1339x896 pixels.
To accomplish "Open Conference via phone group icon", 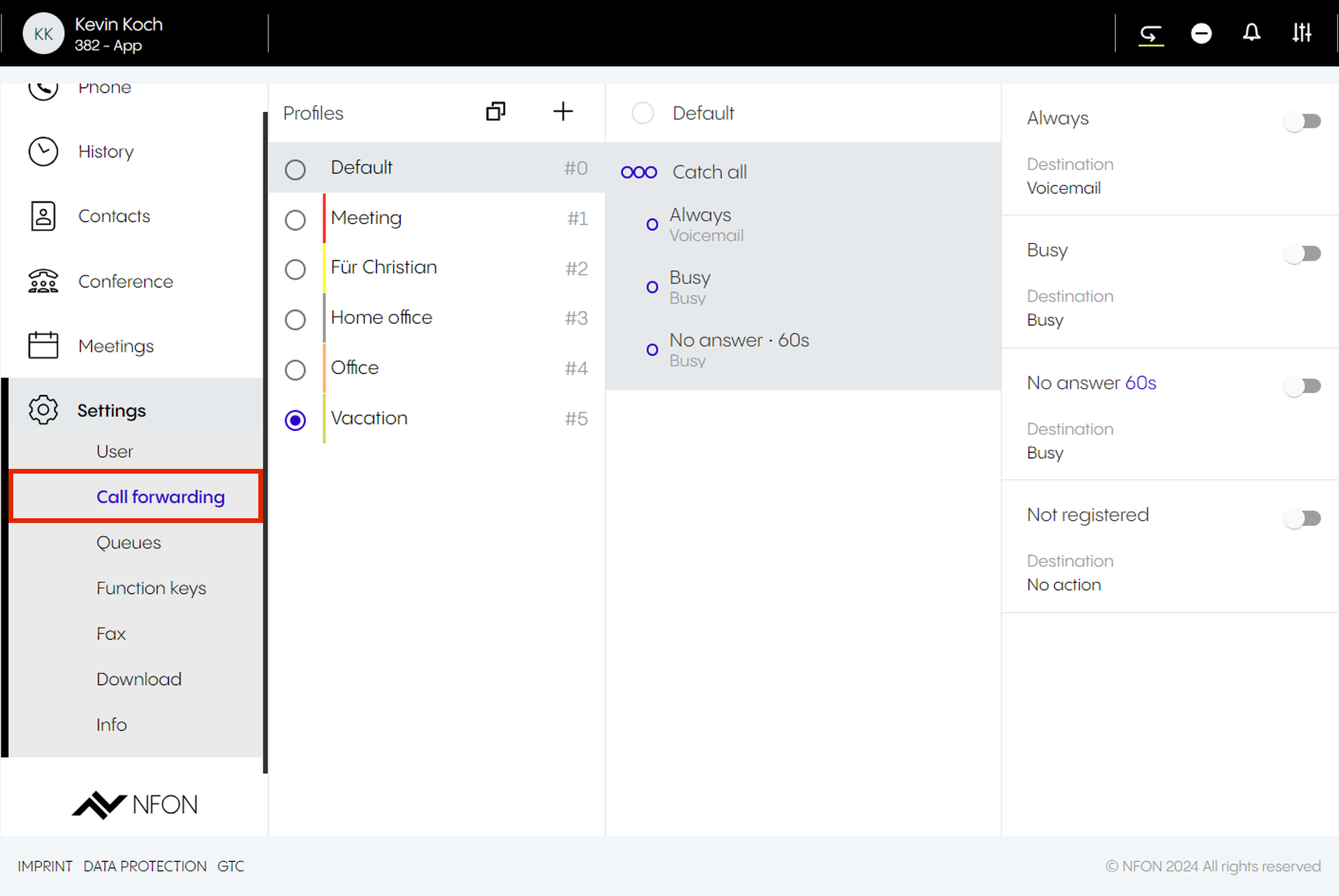I will tap(43, 282).
